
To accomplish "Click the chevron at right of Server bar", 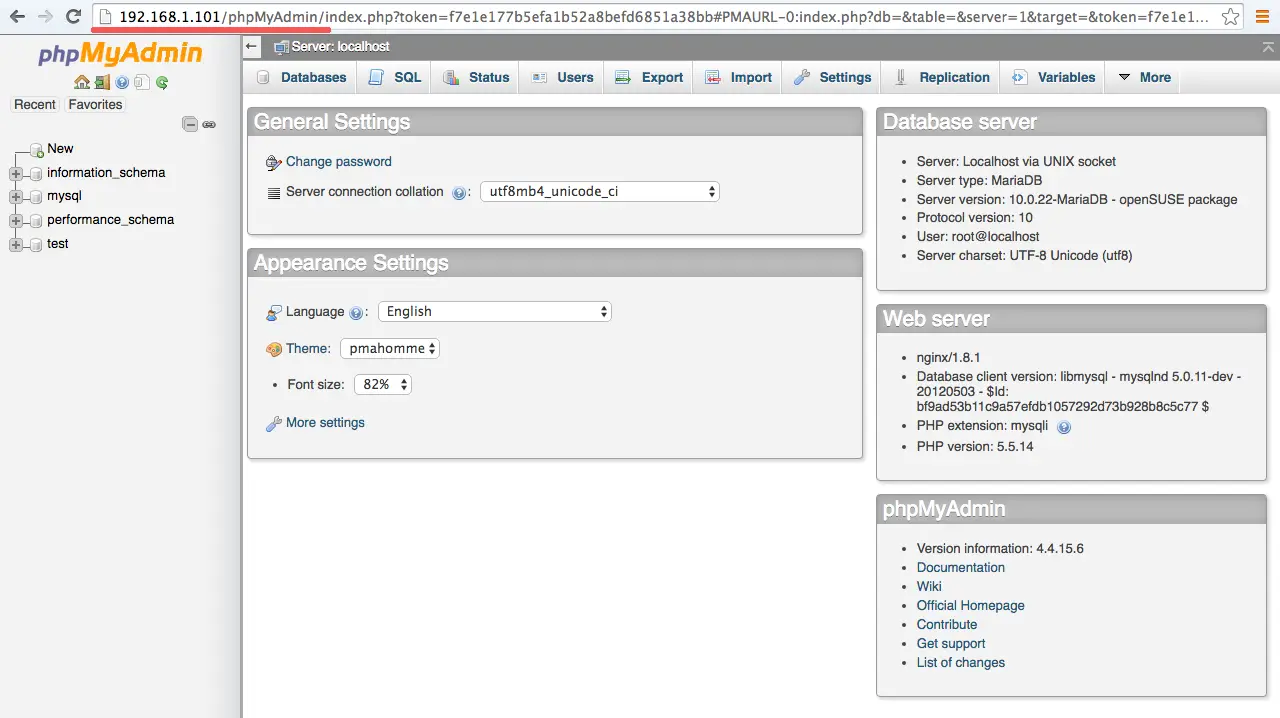I will [1269, 46].
